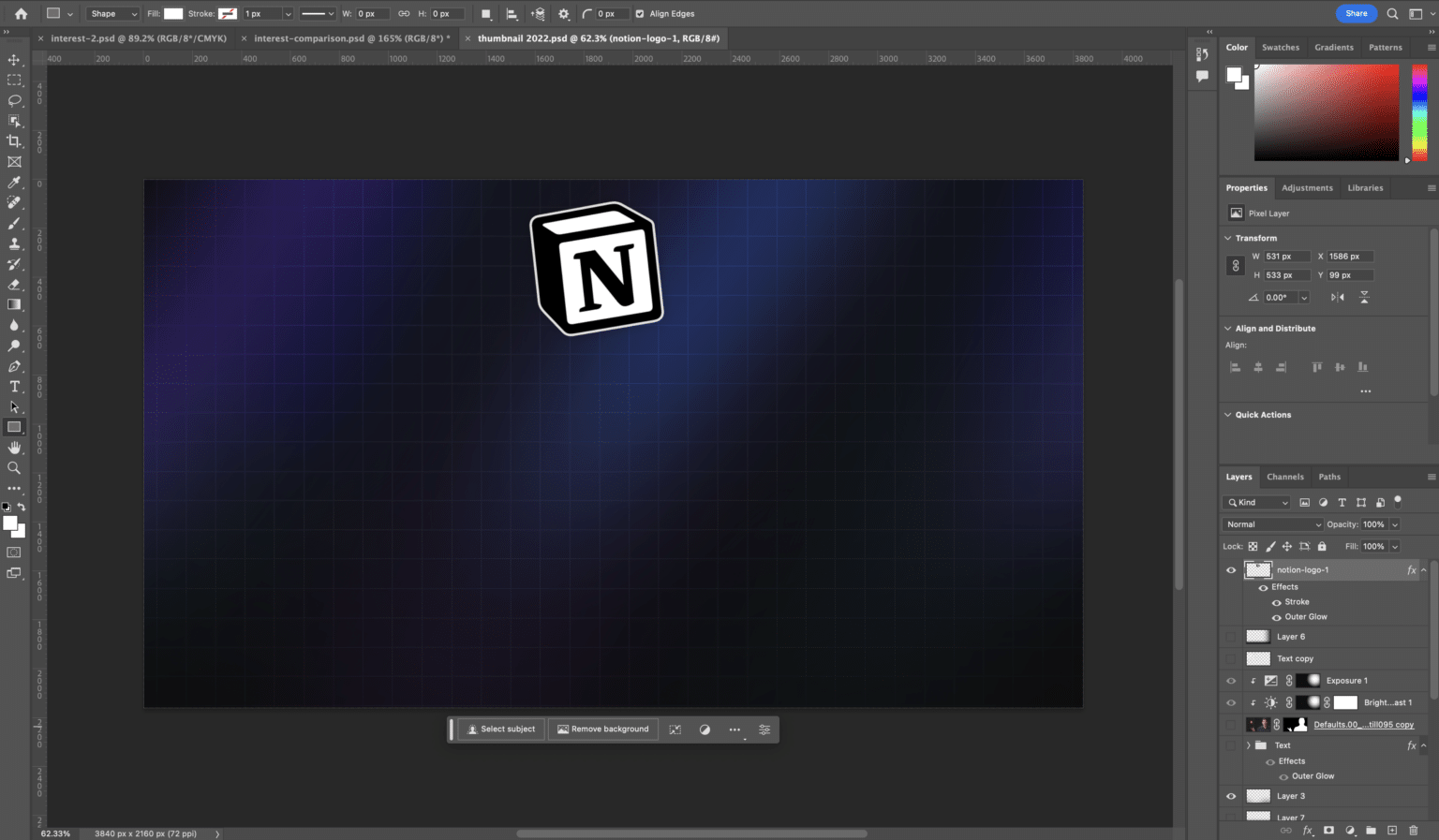Switch to the Channels tab
The height and width of the screenshot is (840, 1439).
point(1284,477)
